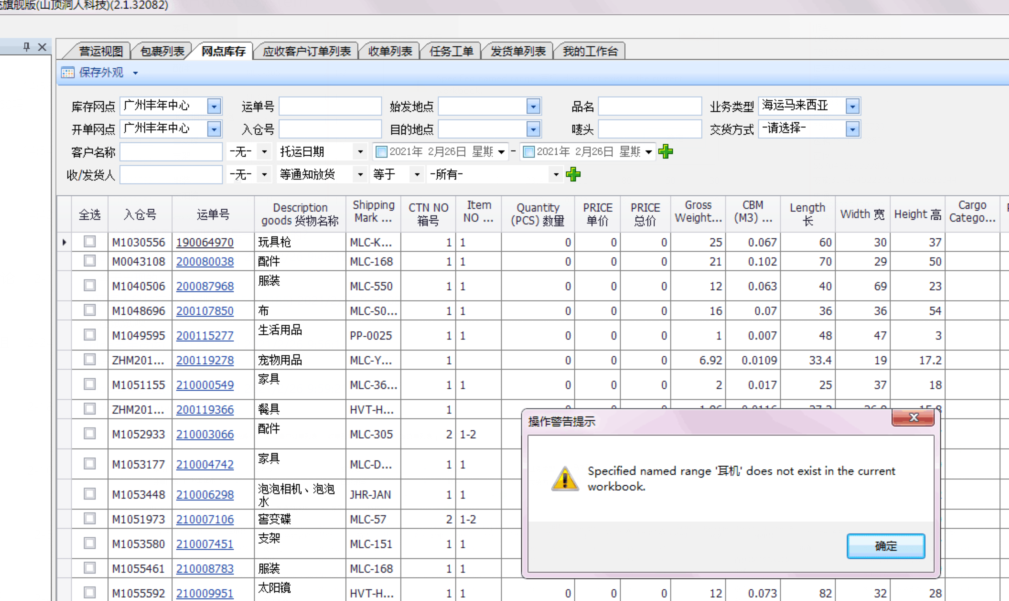
Task: Switch to the 营运视图 tab
Action: click(100, 51)
